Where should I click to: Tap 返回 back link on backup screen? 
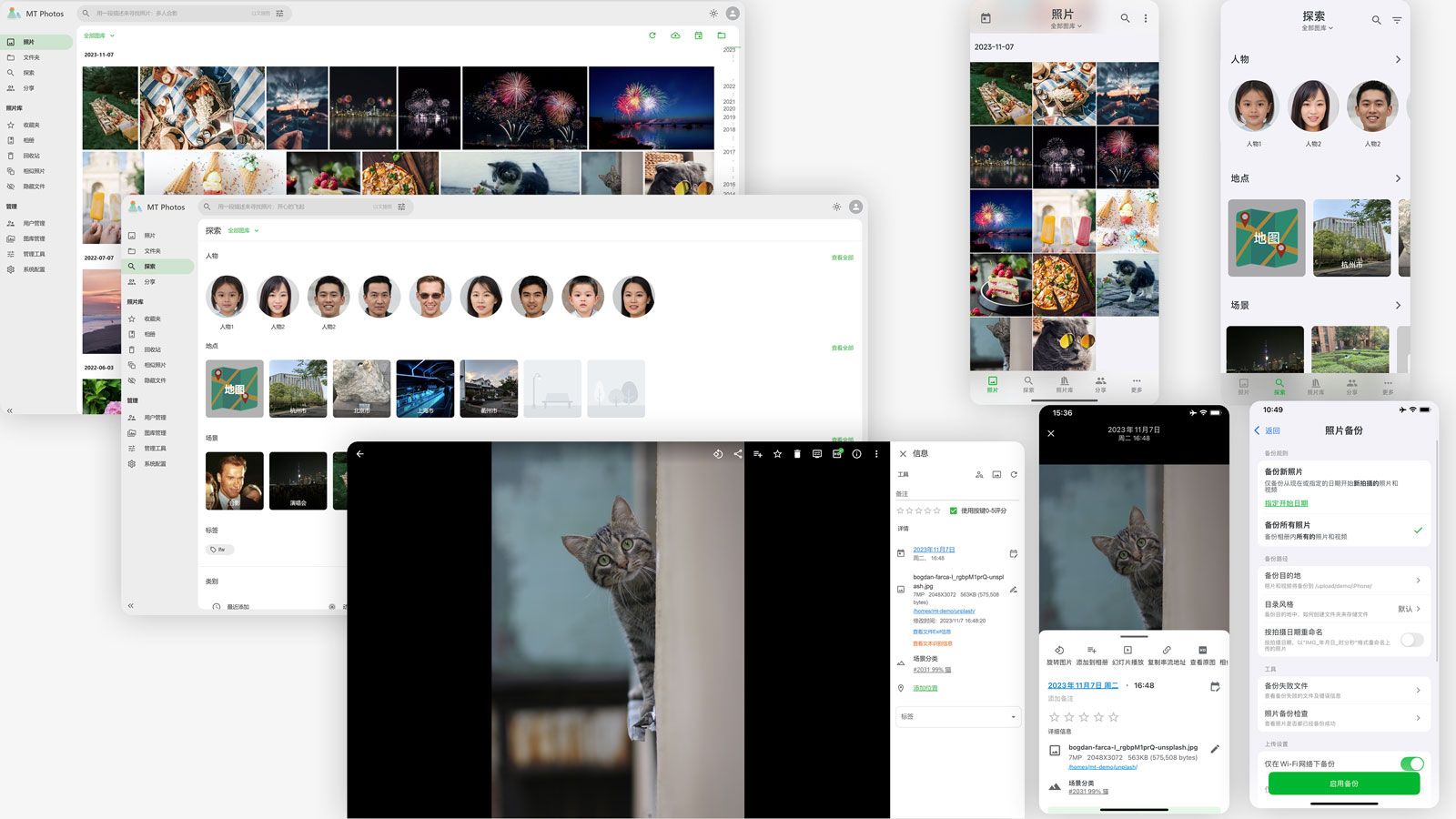point(1268,430)
